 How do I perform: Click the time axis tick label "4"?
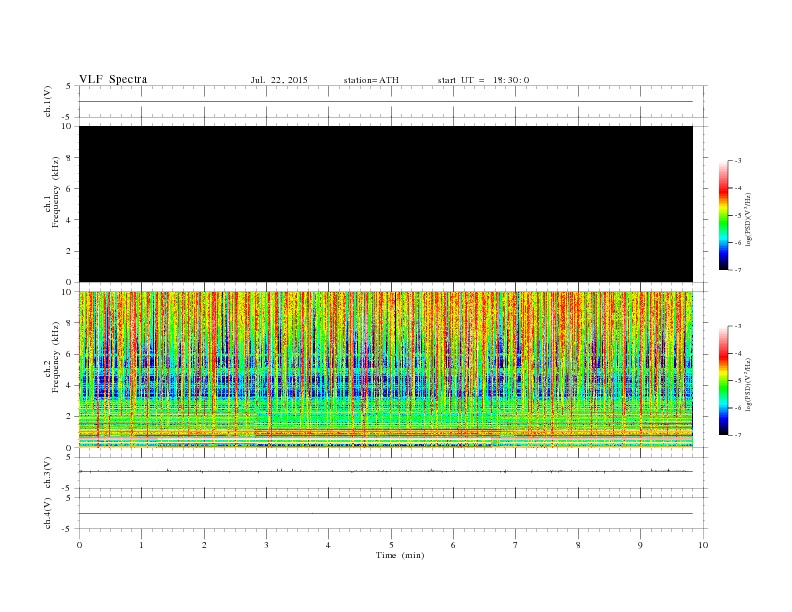pyautogui.click(x=328, y=545)
